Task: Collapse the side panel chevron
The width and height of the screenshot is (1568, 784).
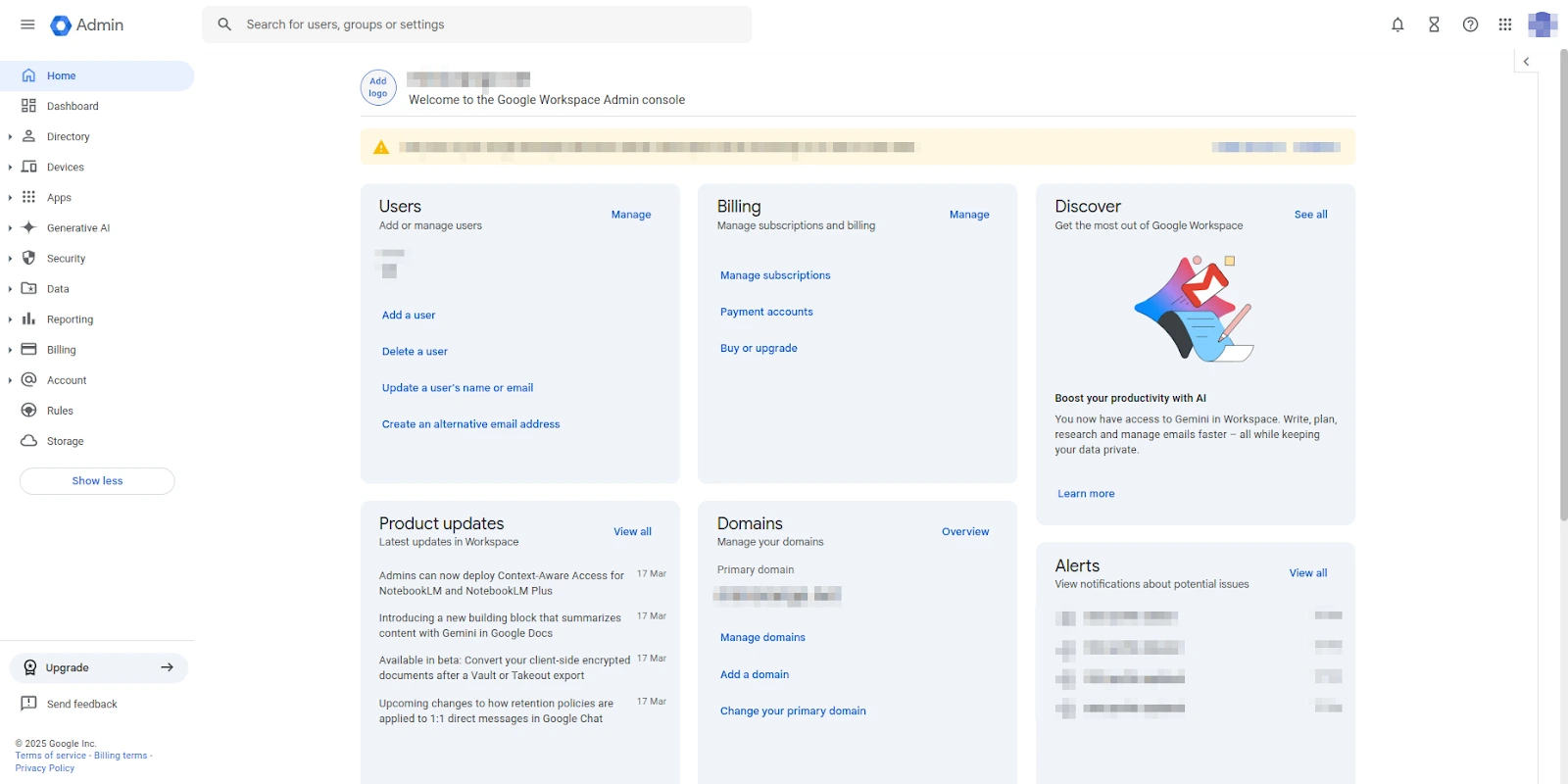Action: (1526, 61)
